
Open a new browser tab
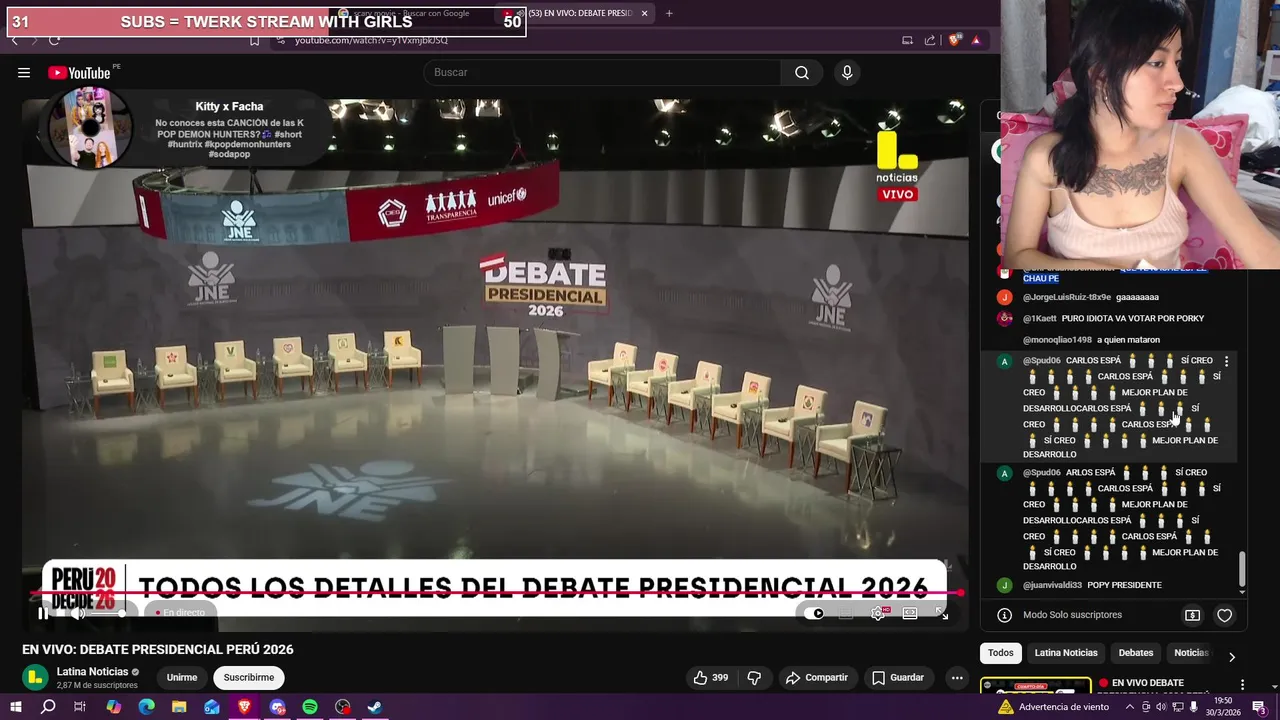point(669,13)
